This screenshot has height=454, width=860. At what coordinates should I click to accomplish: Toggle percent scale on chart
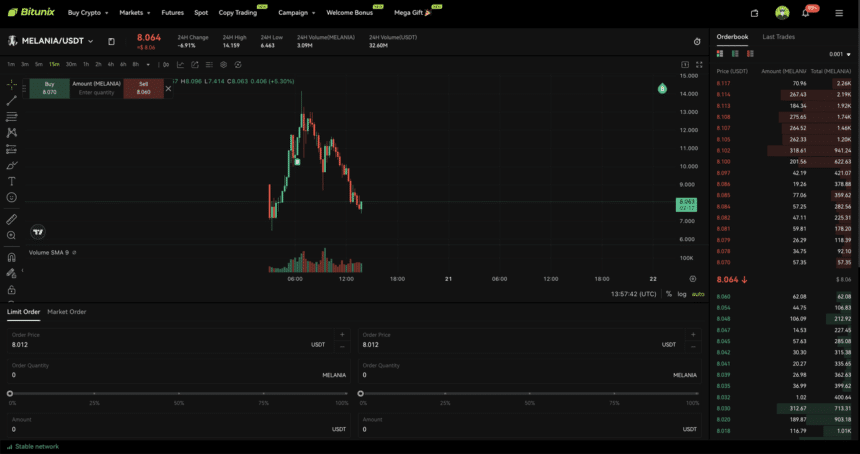coord(669,294)
